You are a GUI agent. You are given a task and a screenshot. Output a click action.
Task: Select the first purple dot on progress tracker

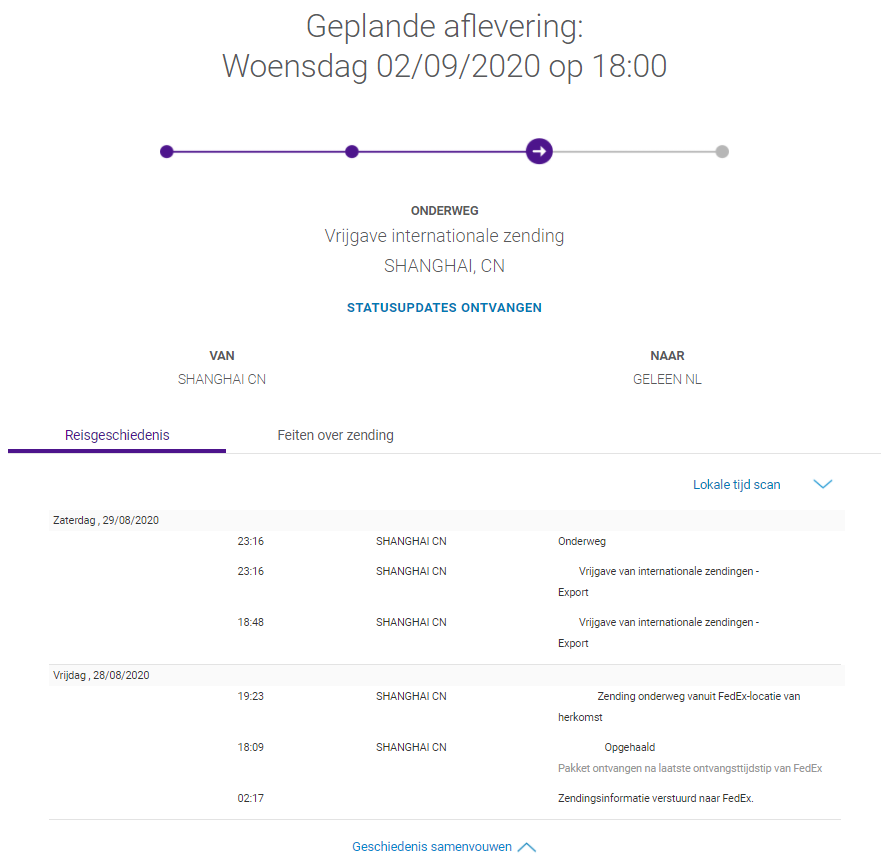[x=167, y=152]
